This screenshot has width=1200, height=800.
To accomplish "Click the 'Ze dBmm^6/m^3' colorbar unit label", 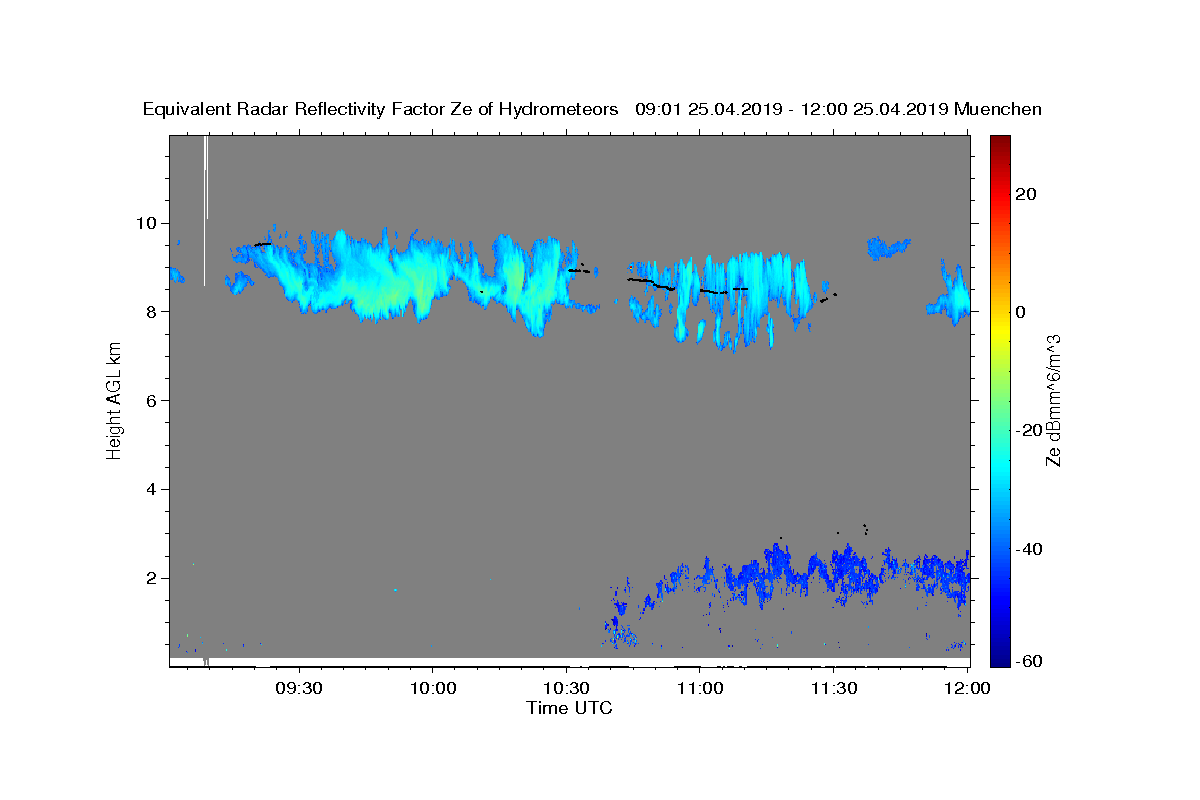I will 1053,400.
